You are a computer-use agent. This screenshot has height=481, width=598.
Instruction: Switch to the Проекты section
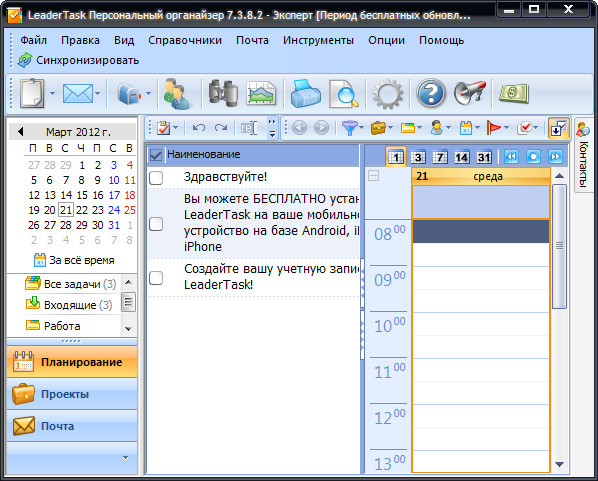click(72, 394)
